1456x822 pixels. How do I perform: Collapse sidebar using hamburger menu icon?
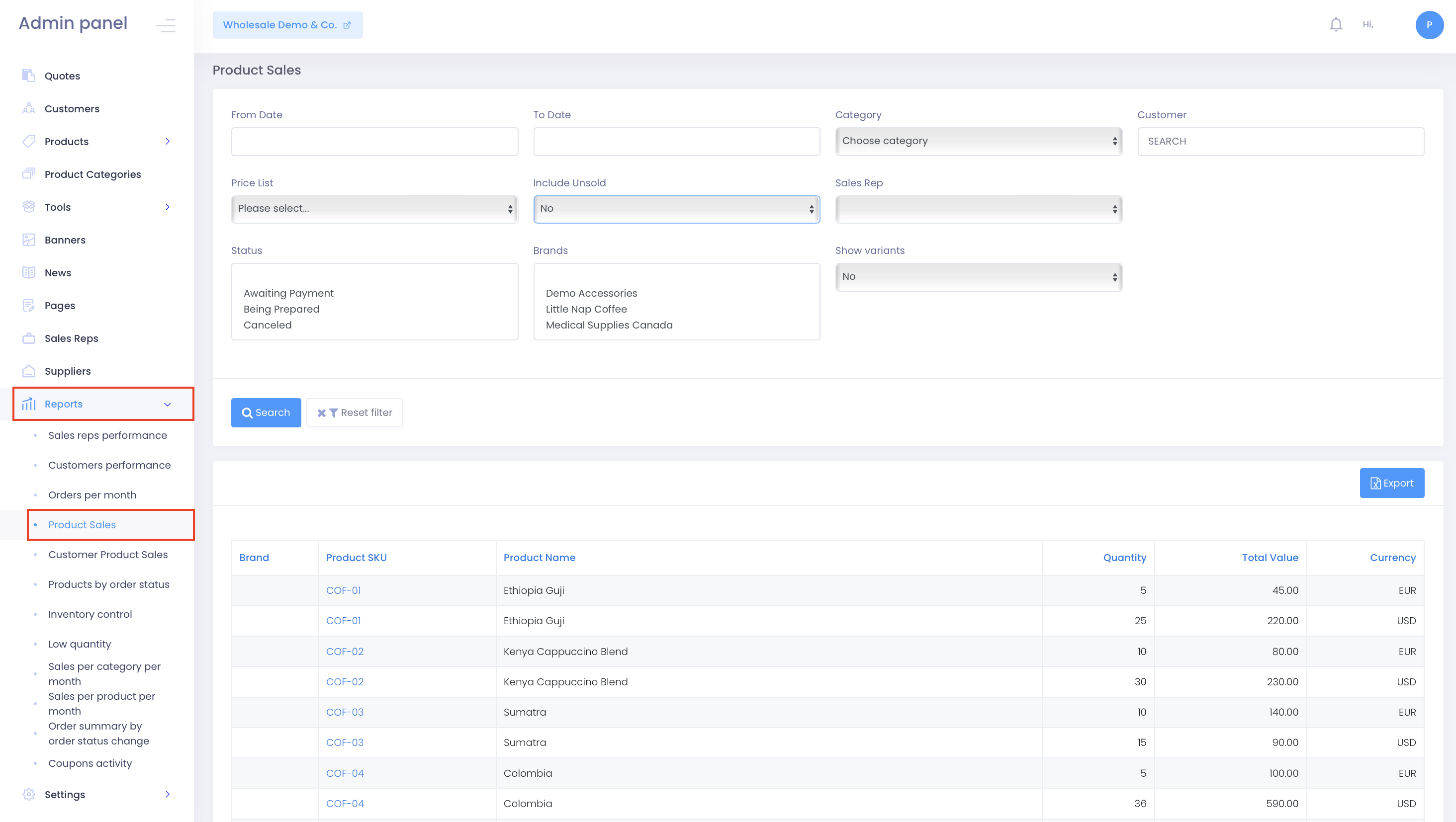[166, 25]
